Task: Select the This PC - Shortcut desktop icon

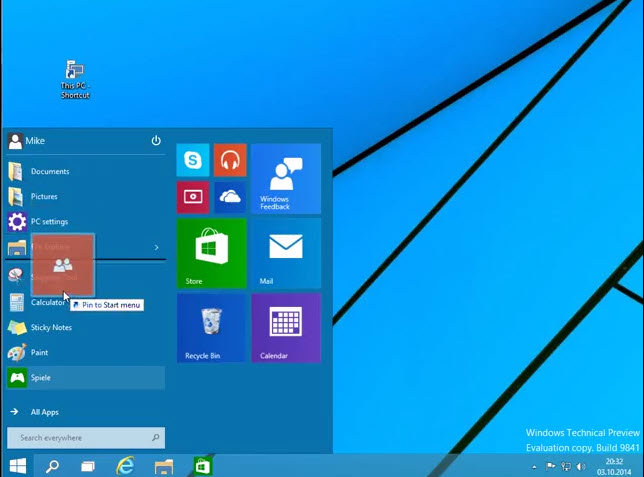Action: pos(75,79)
